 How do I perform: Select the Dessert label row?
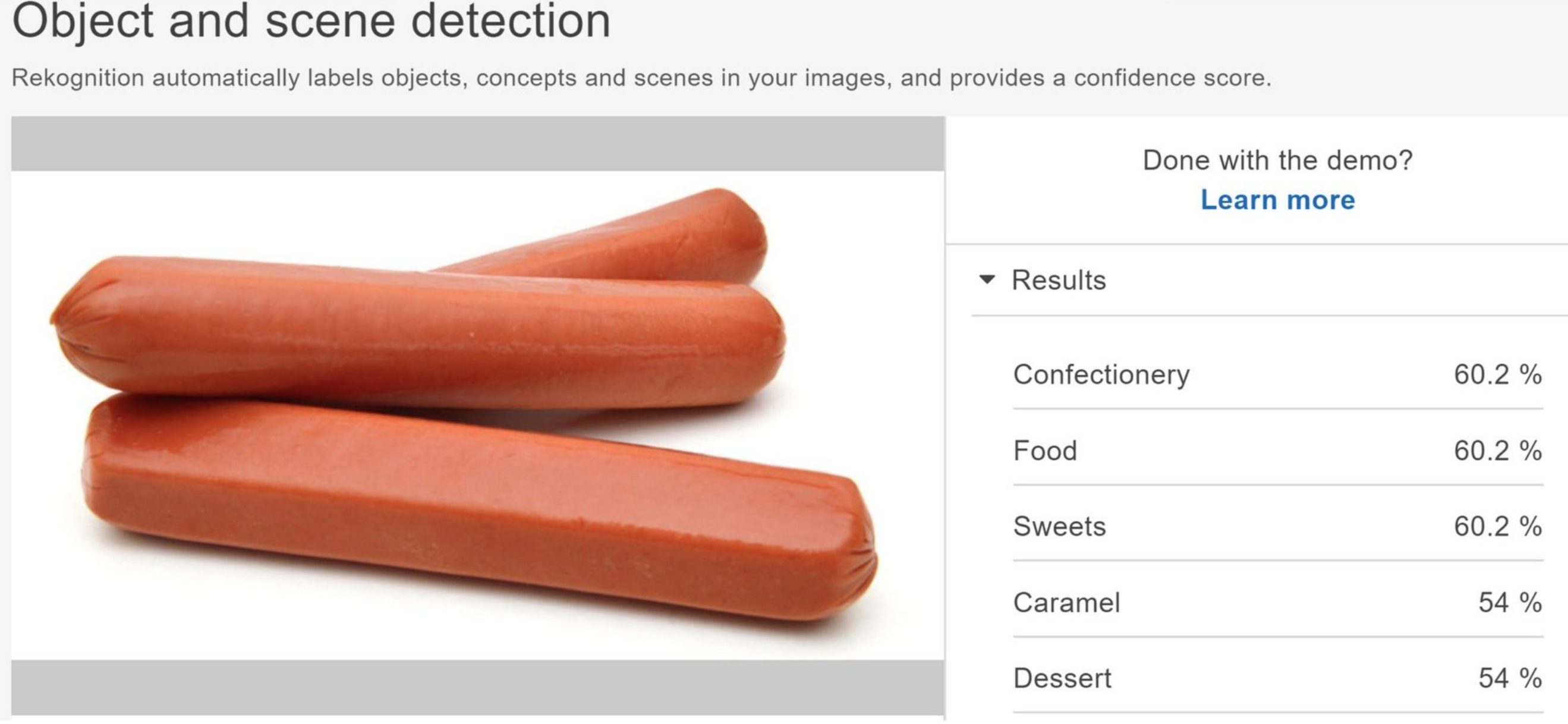coord(1278,678)
